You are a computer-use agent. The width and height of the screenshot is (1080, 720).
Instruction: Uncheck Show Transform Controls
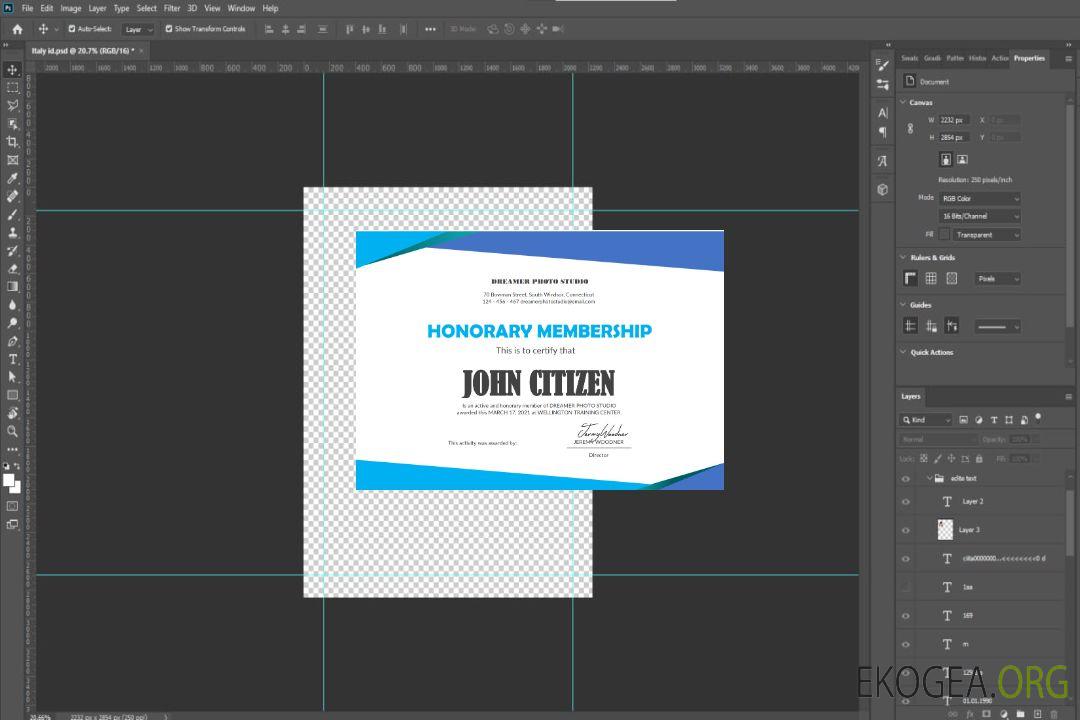pos(169,29)
